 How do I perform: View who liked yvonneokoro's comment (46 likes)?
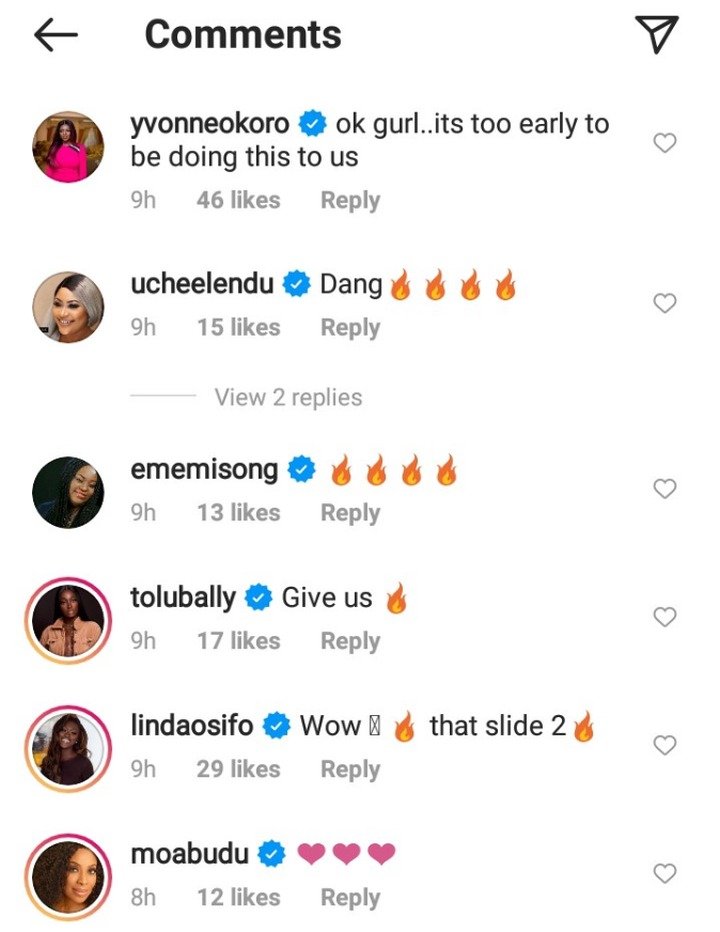[x=238, y=200]
